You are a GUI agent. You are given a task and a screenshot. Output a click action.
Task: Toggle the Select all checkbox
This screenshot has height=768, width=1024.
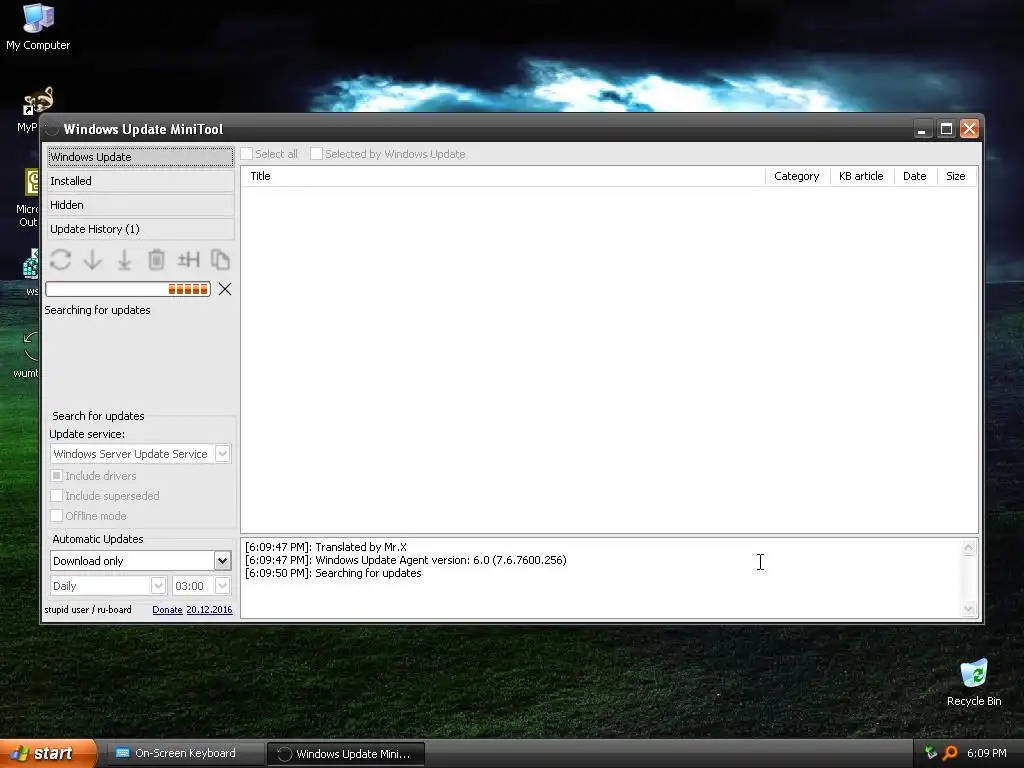(247, 154)
